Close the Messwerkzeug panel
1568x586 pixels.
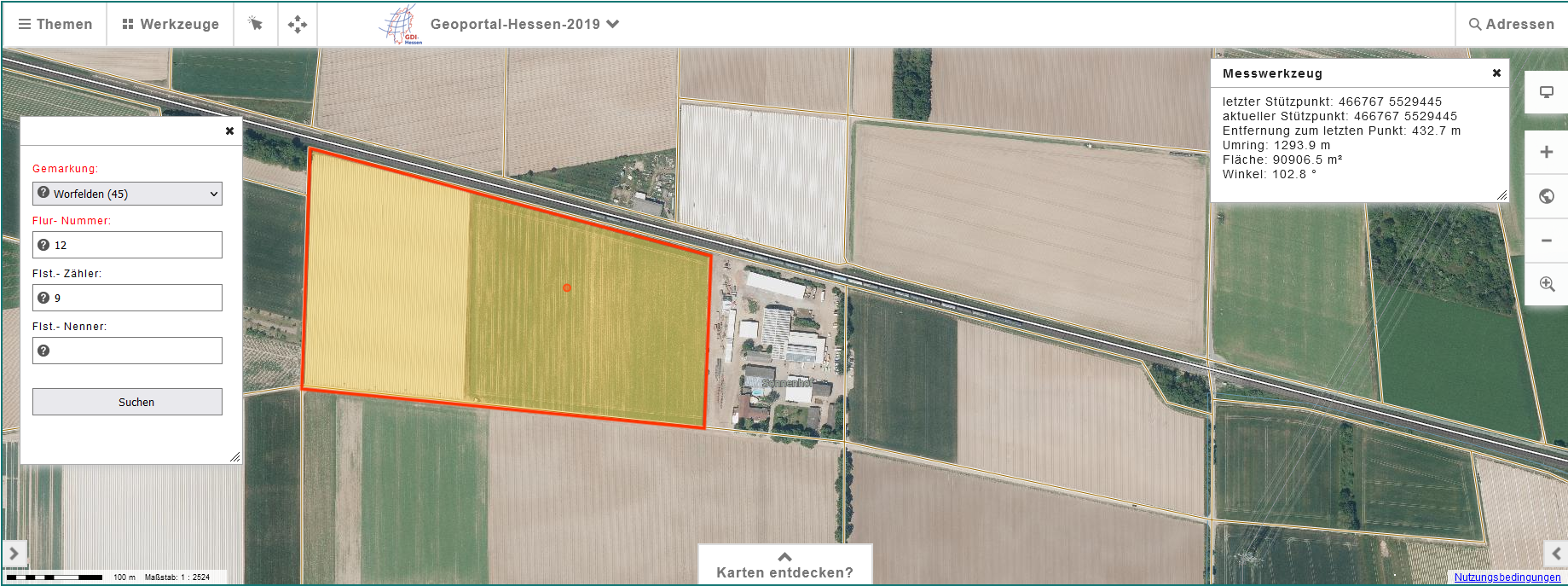1496,73
